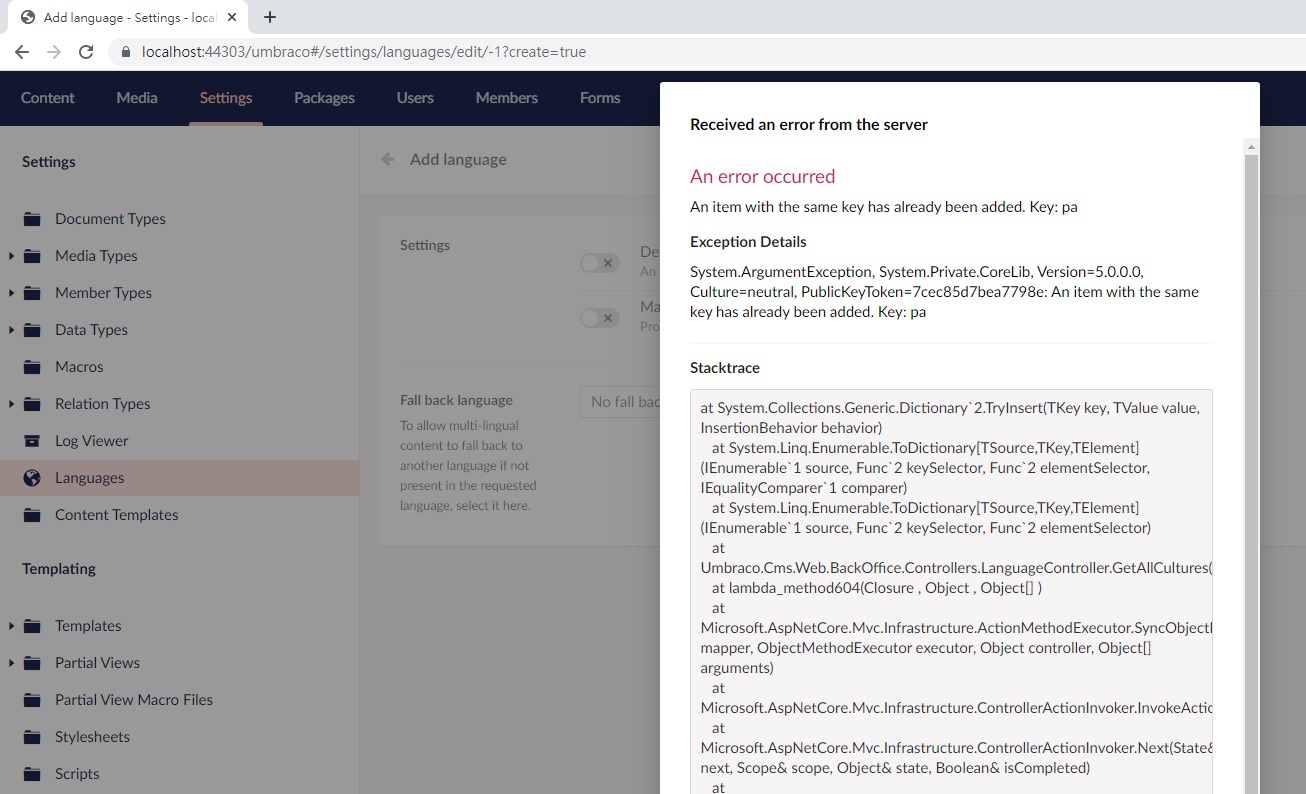Reload the page with browser refresh icon
1306x794 pixels.
click(86, 52)
